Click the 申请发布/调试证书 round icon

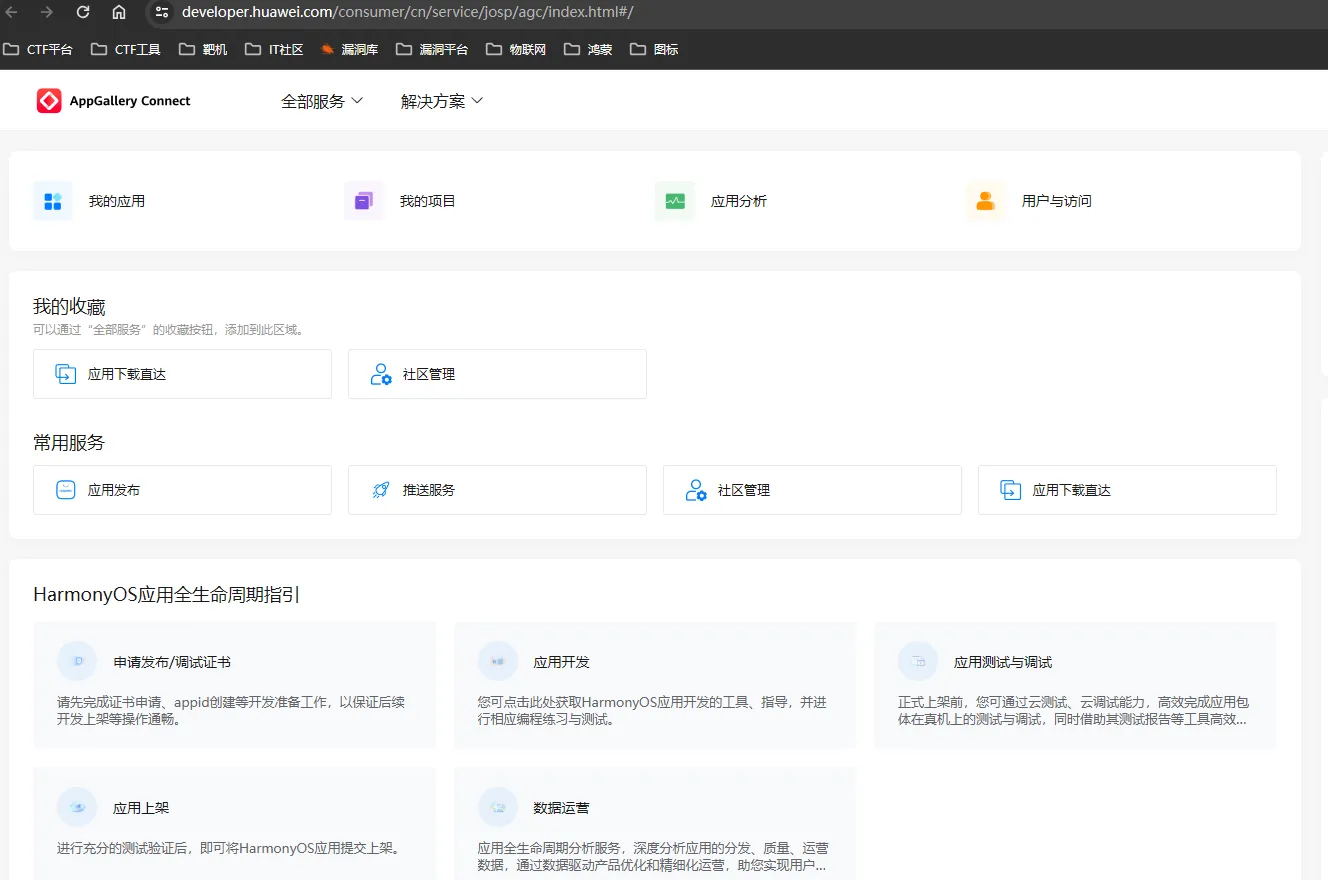point(77,662)
